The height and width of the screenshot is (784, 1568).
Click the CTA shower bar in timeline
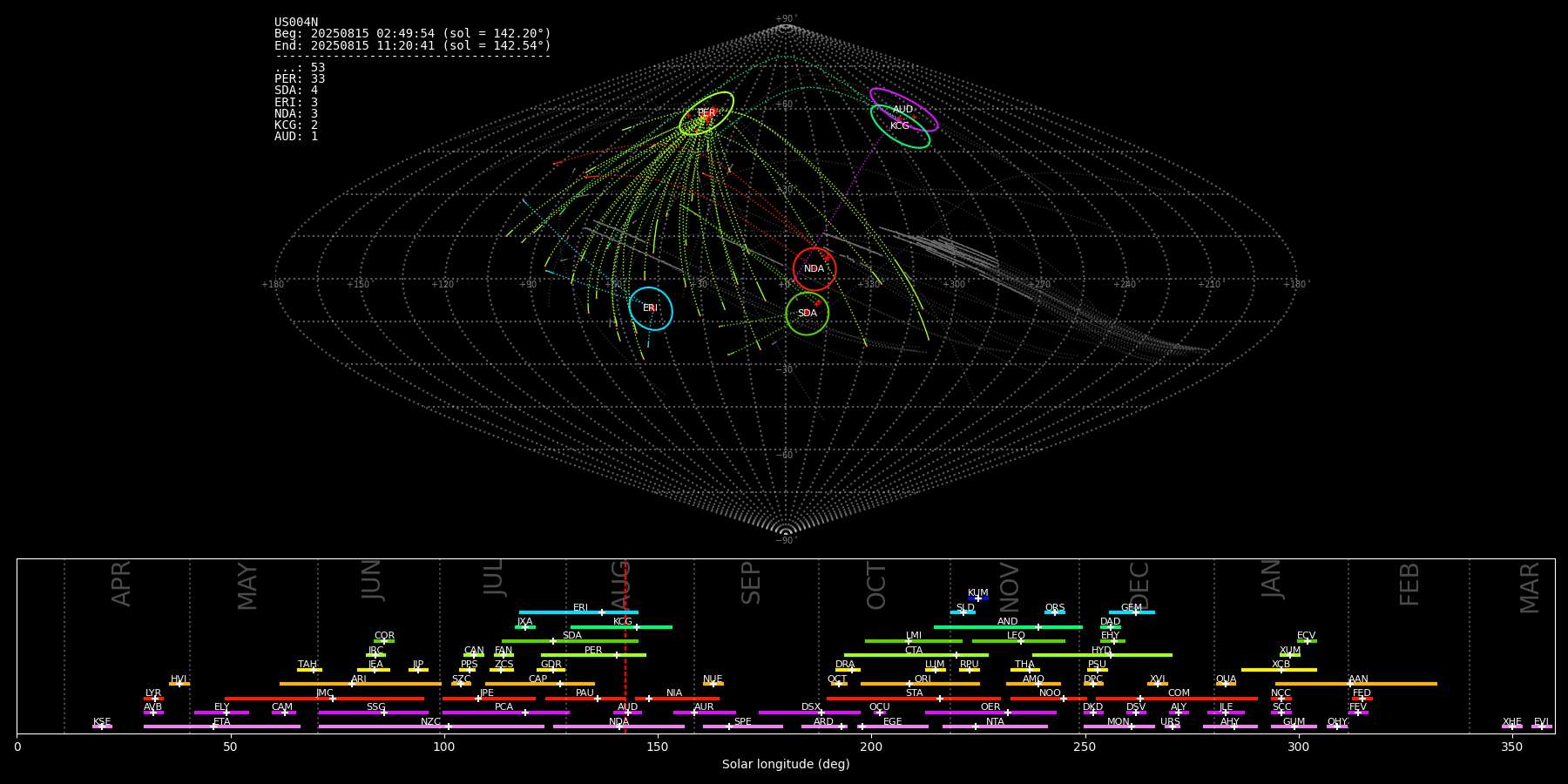tap(916, 655)
